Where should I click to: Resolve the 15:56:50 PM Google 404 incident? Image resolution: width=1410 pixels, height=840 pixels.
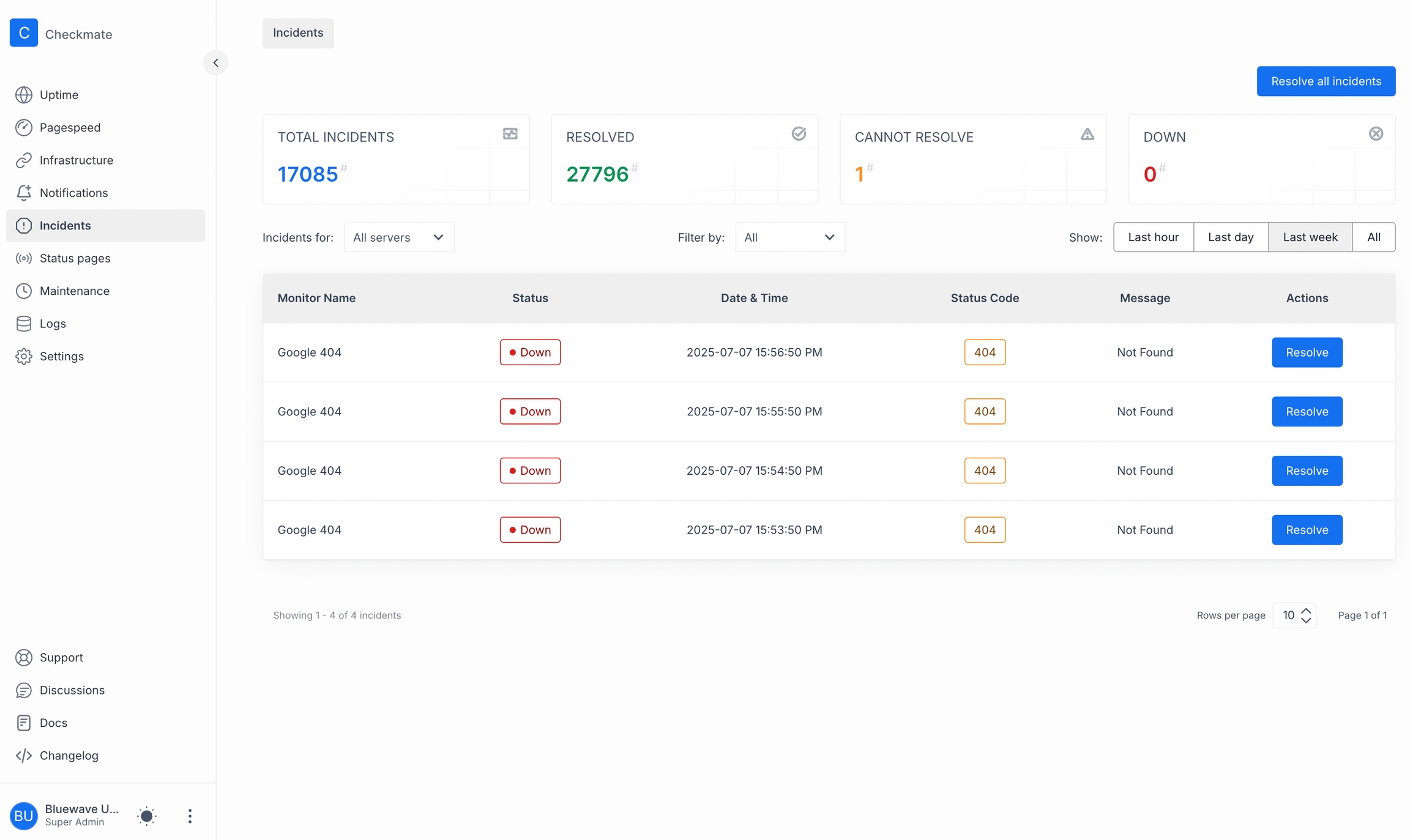[x=1307, y=352]
